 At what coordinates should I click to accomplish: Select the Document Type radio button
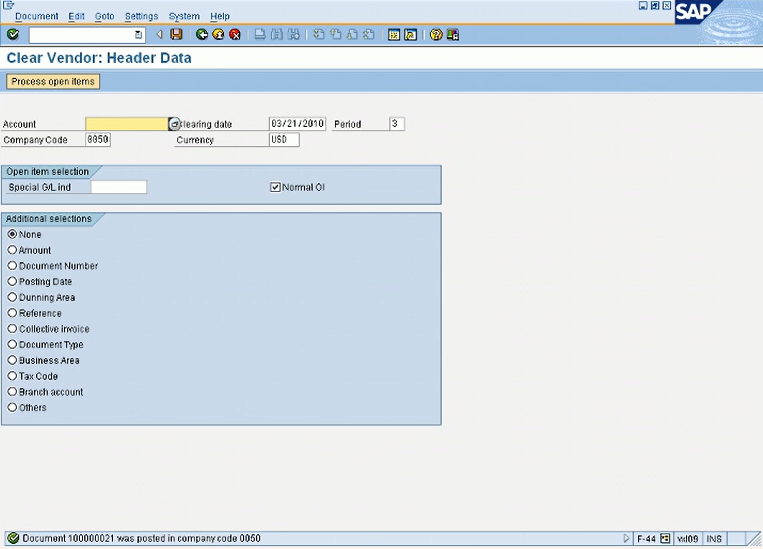(12, 344)
